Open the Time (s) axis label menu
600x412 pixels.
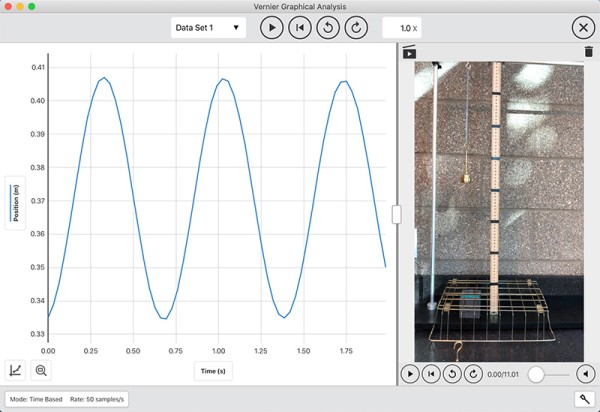pyautogui.click(x=213, y=370)
